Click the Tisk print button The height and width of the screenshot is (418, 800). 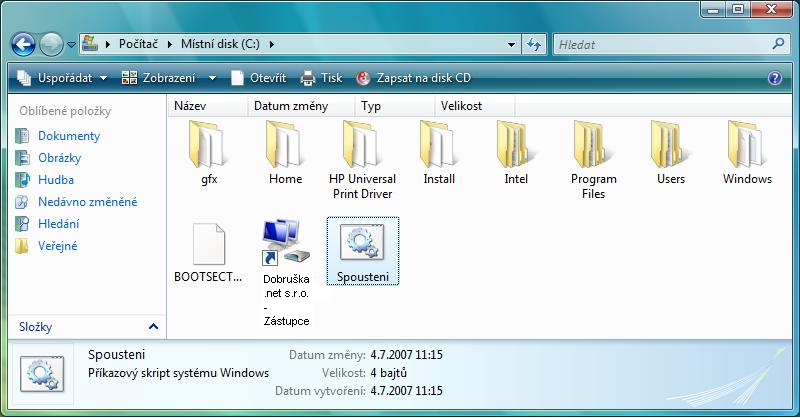pyautogui.click(x=321, y=78)
